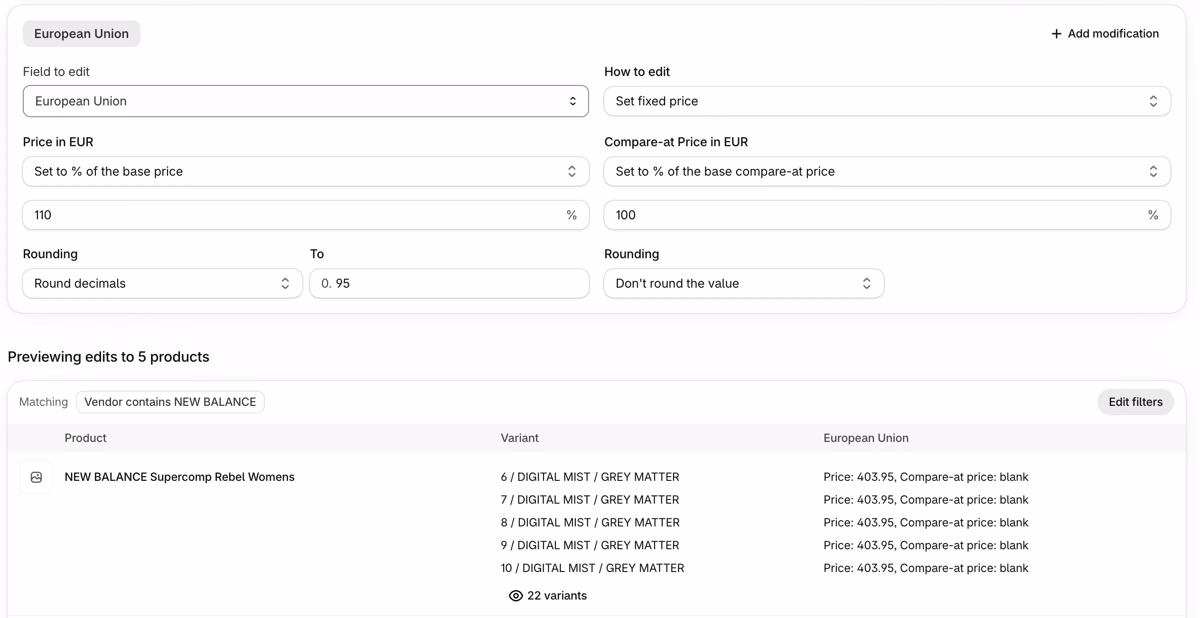Click variant 9 / DIGITAL MIST / GREY MATTER
Screen dimensions: 1200x618
pos(590,546)
